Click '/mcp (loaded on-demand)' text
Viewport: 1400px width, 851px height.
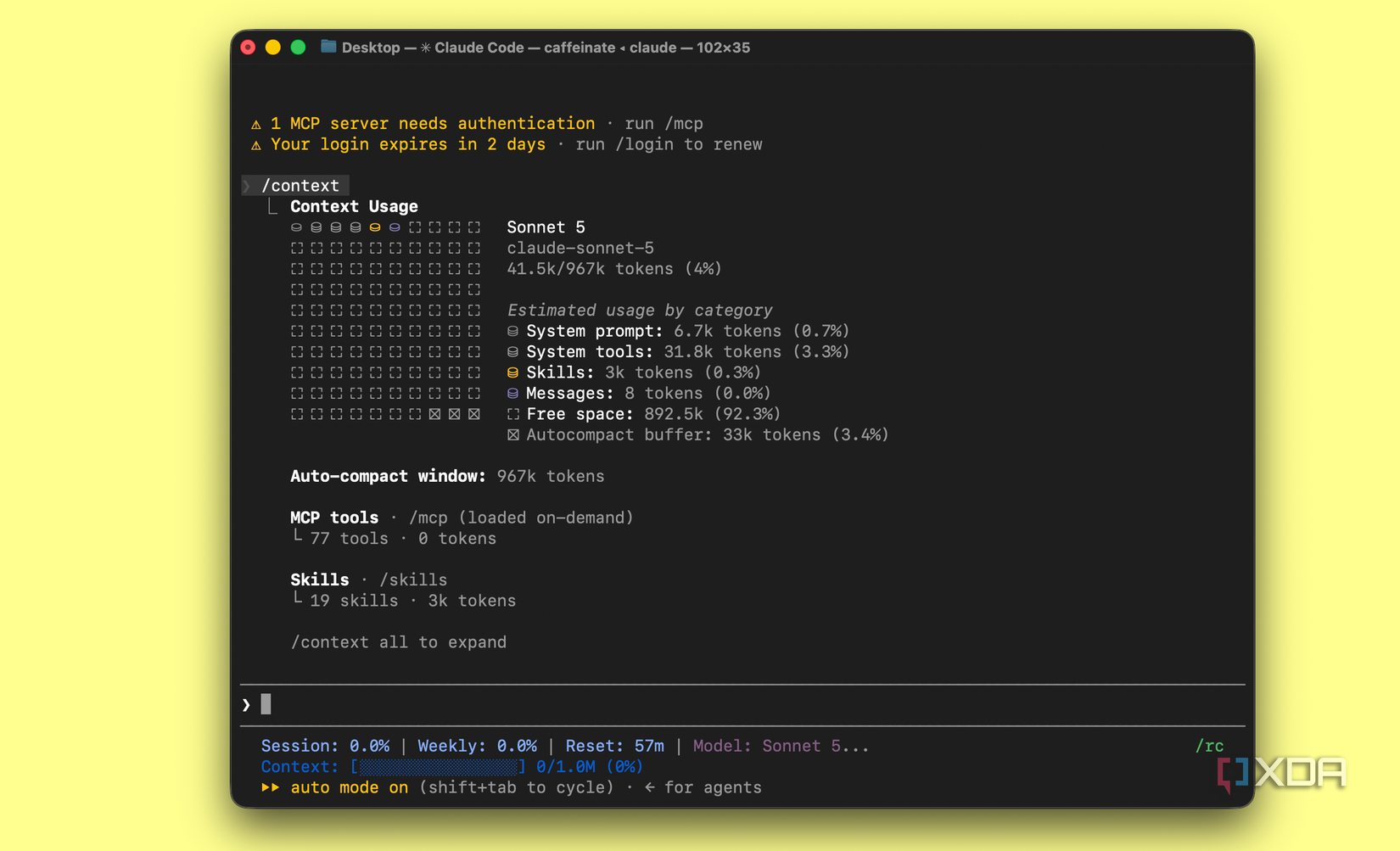pos(521,518)
